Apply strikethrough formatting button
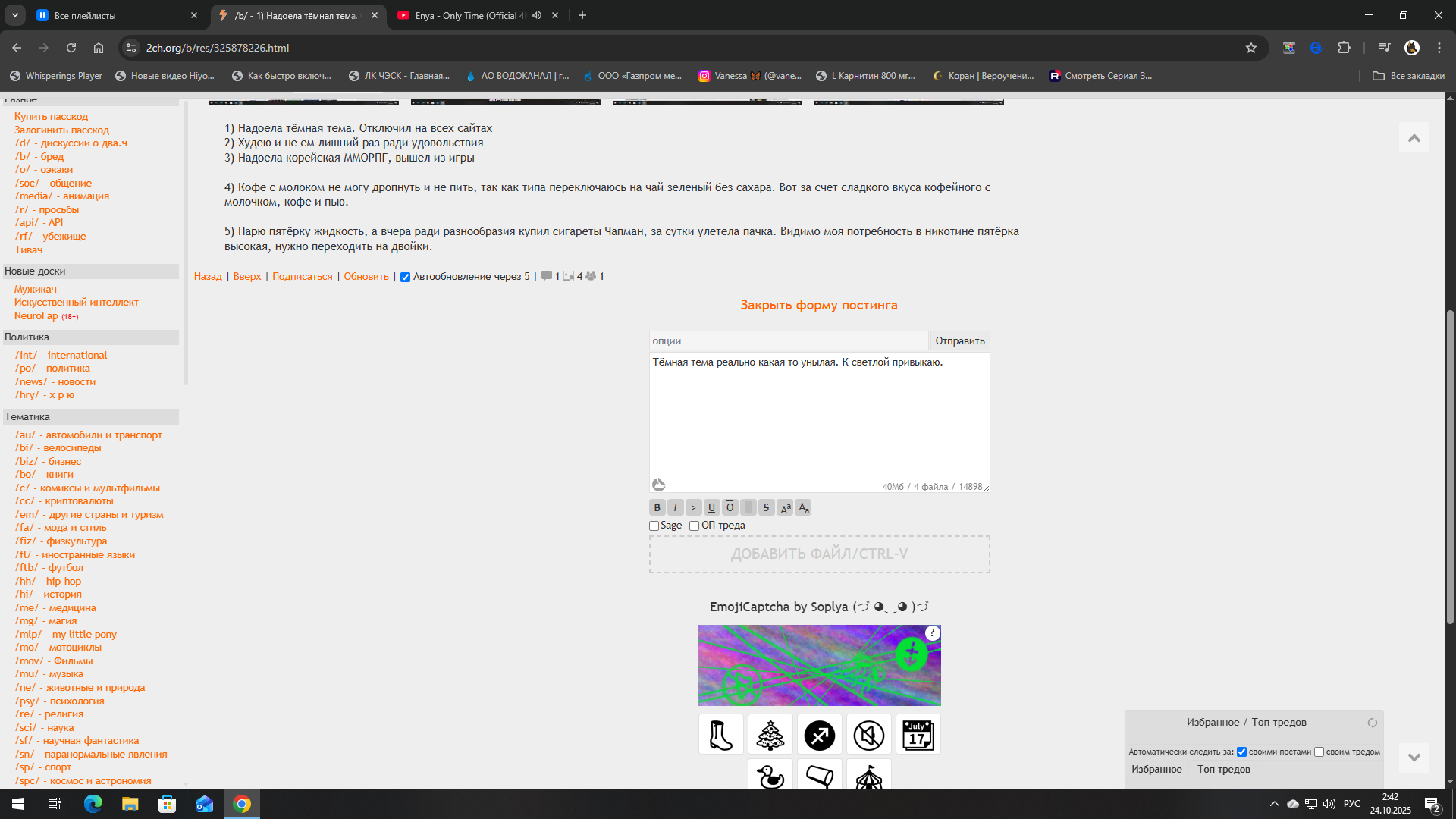1456x819 pixels. [x=766, y=507]
